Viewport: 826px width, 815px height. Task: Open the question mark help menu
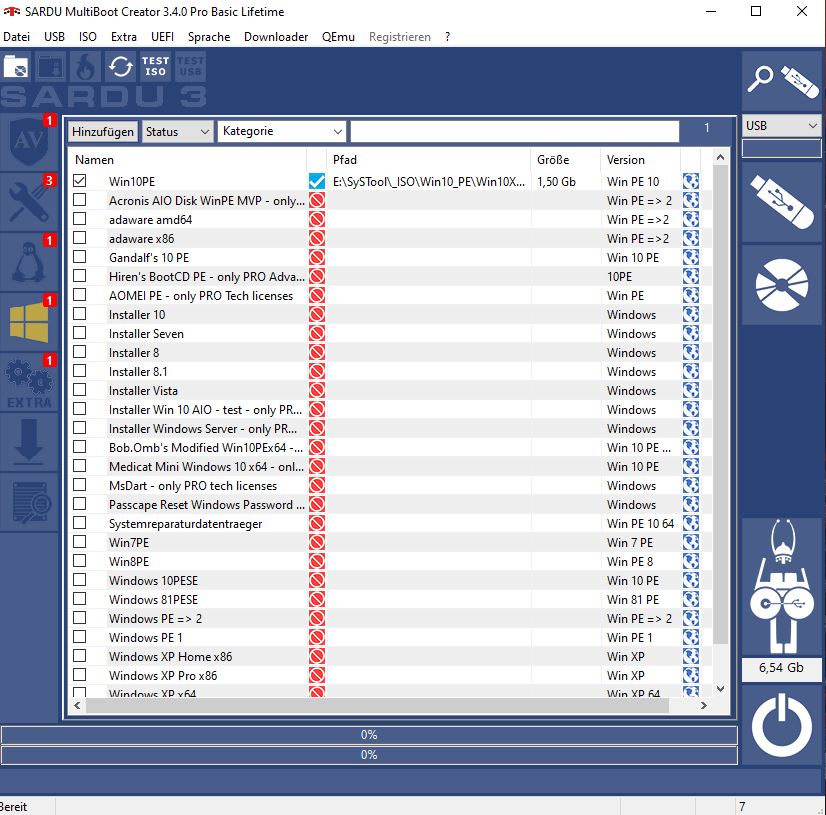(x=447, y=37)
